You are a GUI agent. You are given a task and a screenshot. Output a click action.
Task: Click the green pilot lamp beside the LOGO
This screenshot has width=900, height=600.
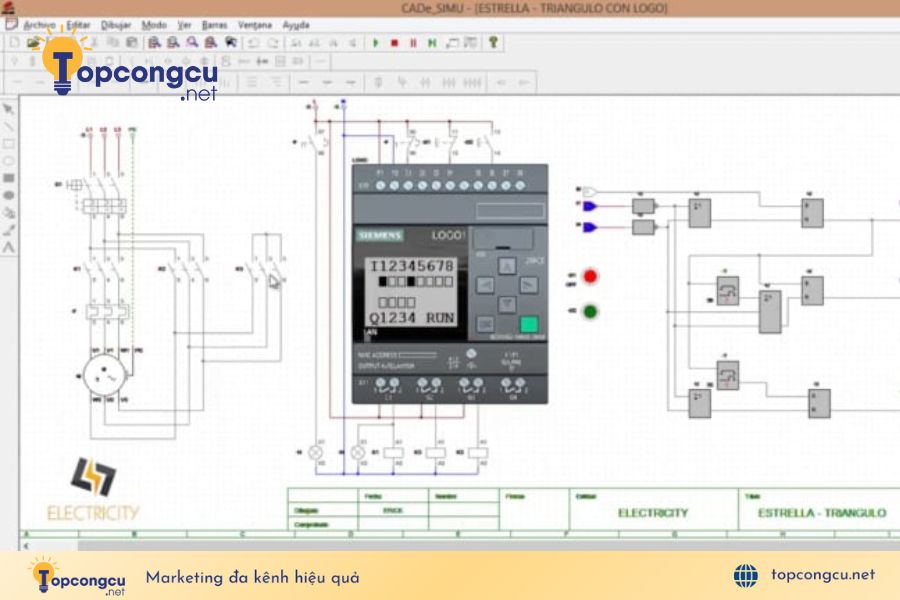click(x=590, y=312)
